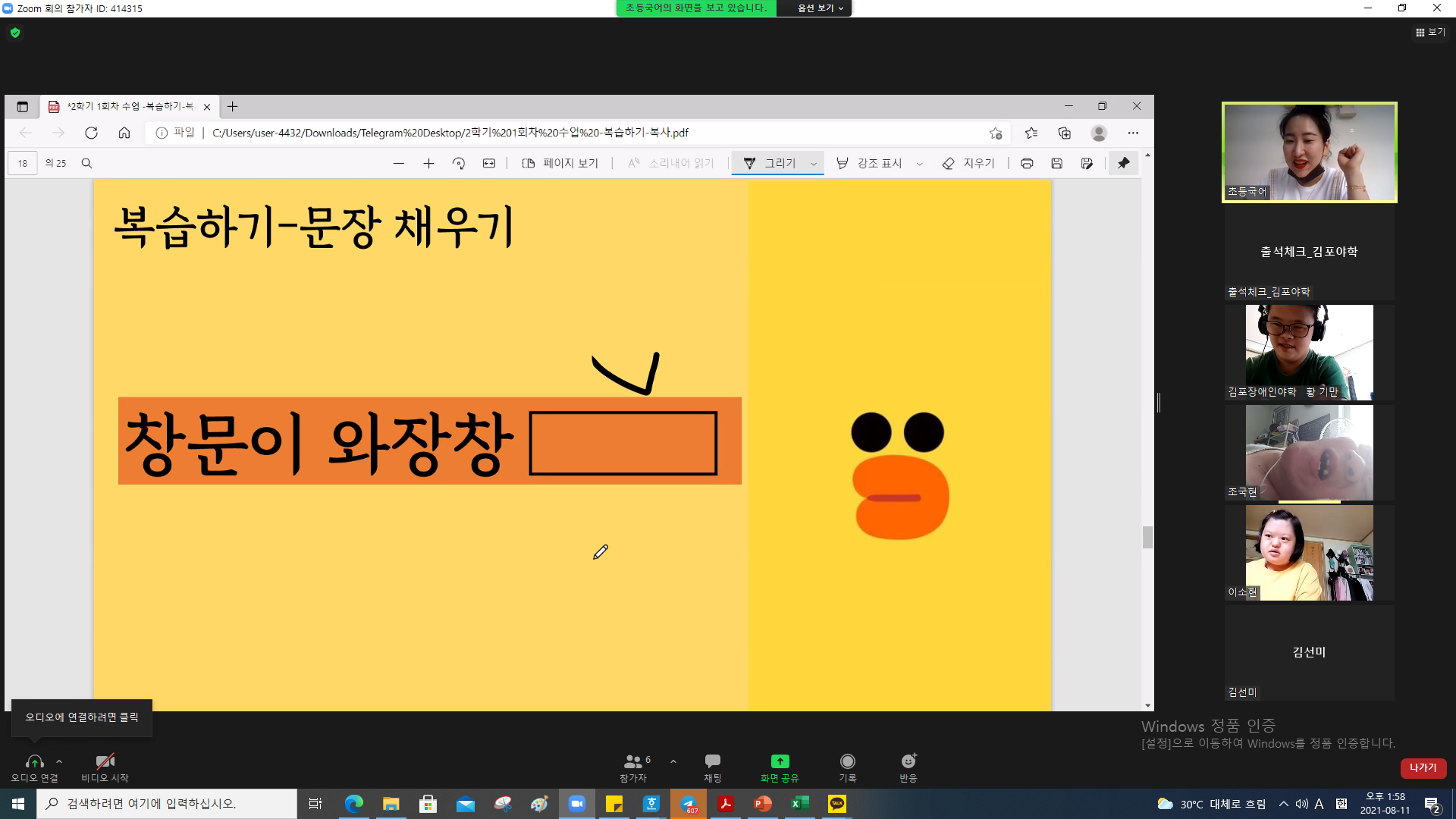
Task: Open a new browser tab
Action: [x=233, y=107]
